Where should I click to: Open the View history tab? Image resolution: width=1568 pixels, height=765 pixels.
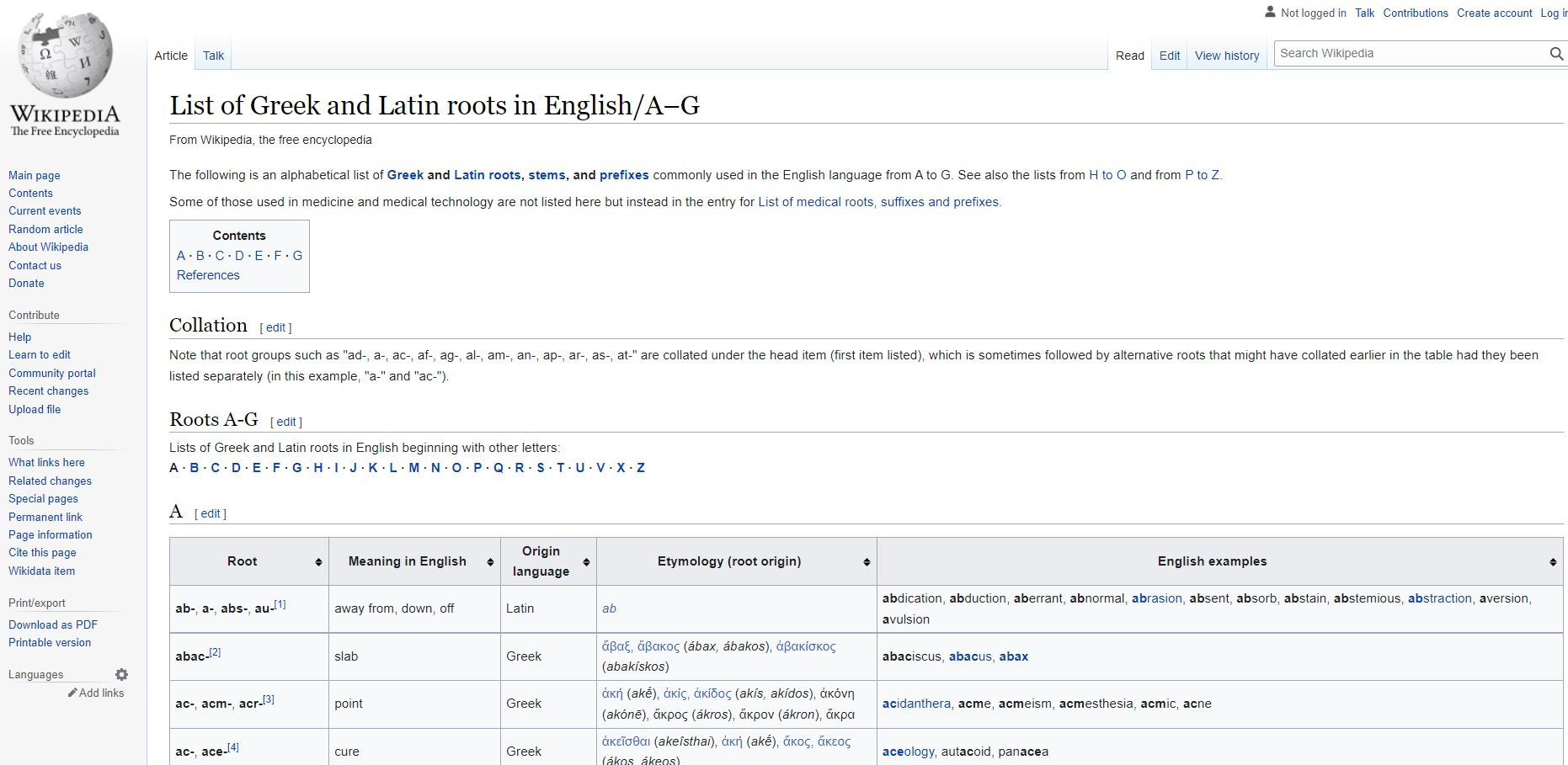pos(1226,55)
